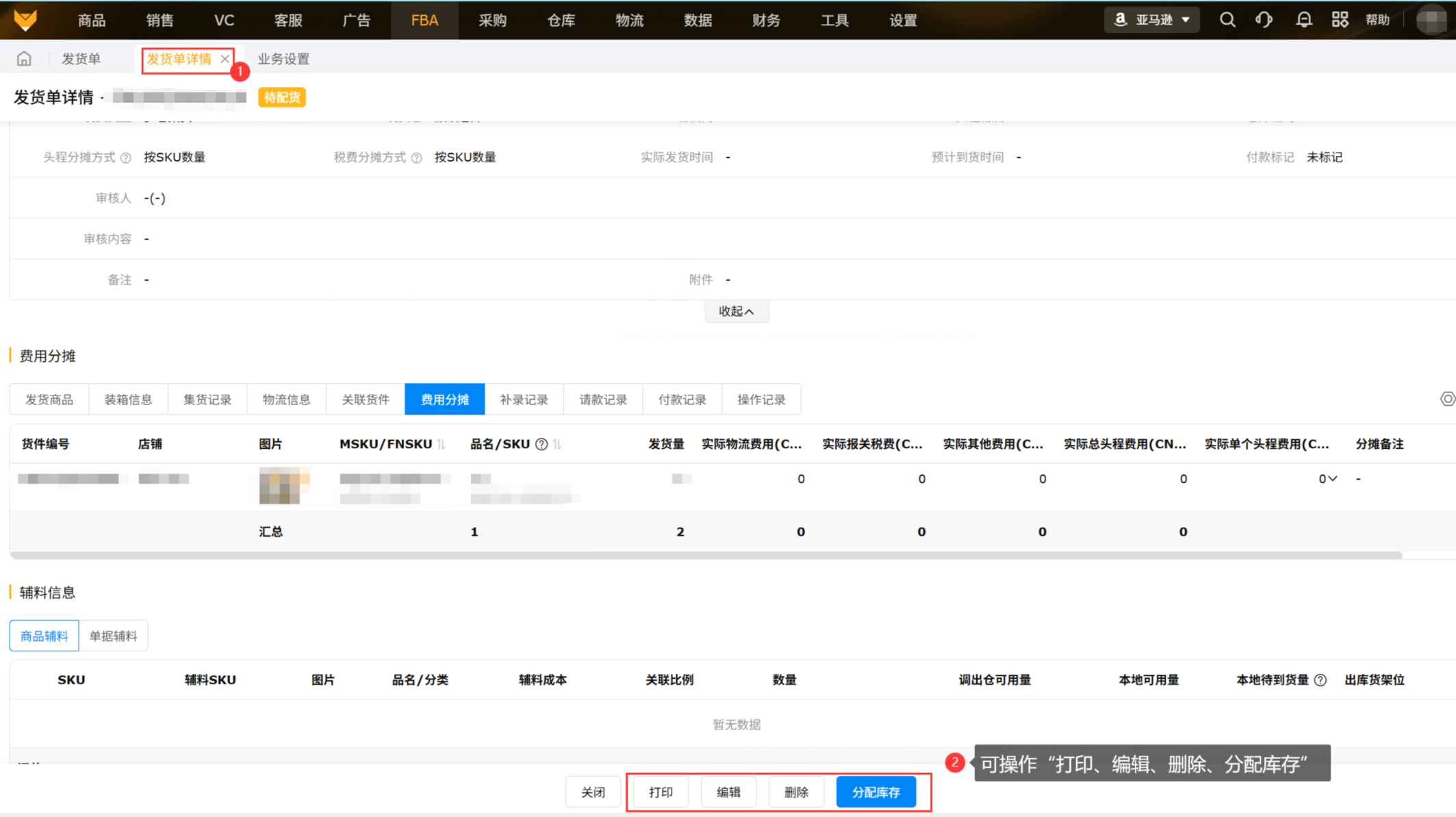
Task: Open the search magnifier icon
Action: tap(1227, 20)
